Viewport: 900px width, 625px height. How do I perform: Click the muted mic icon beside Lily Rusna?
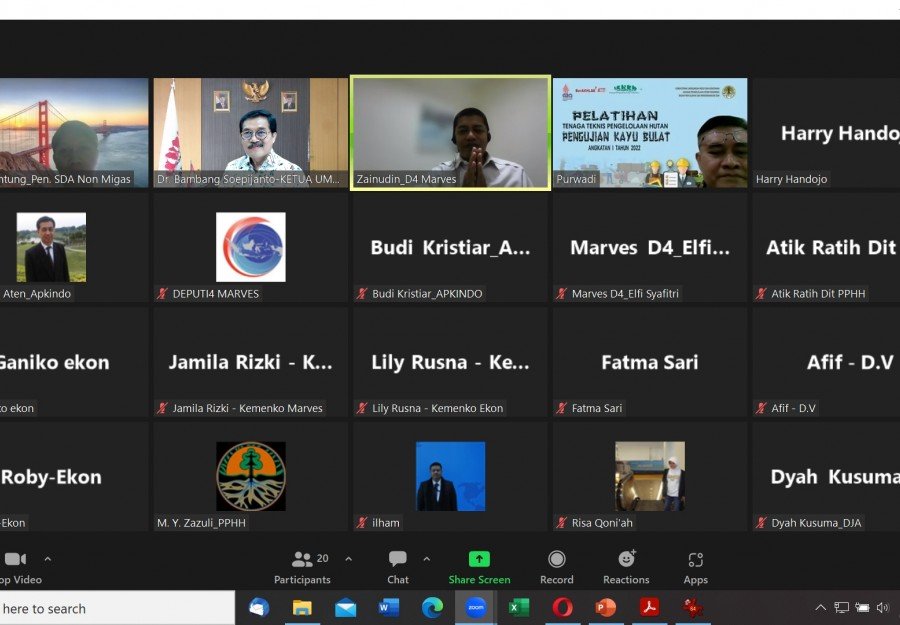(362, 408)
